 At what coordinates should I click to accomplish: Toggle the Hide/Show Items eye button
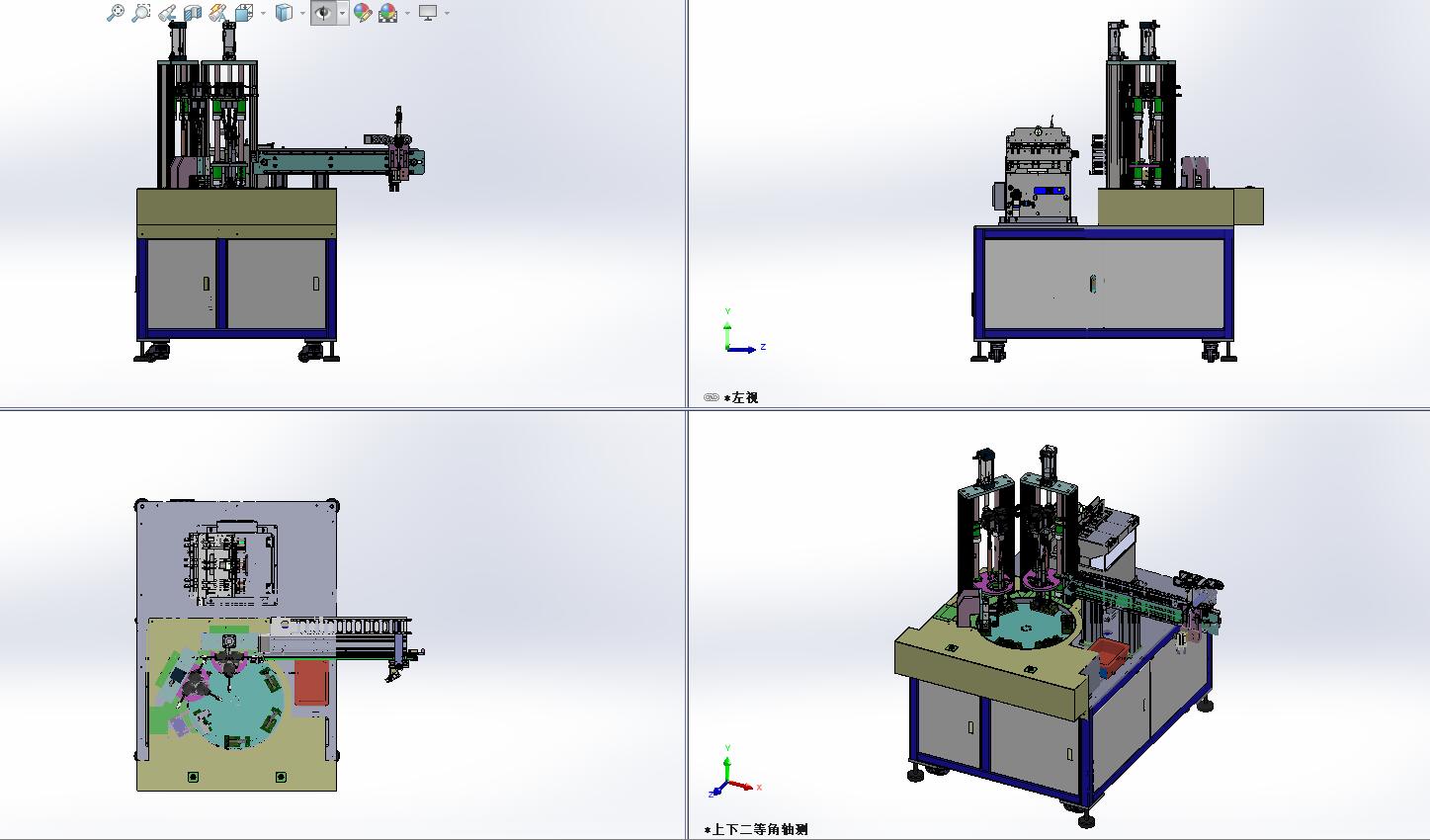[323, 13]
